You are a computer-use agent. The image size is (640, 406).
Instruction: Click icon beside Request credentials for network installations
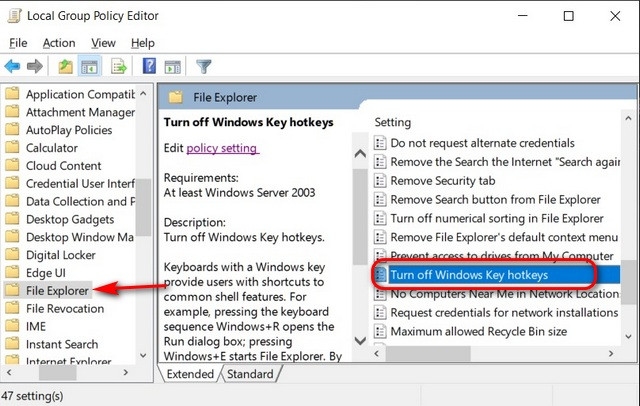tap(380, 313)
